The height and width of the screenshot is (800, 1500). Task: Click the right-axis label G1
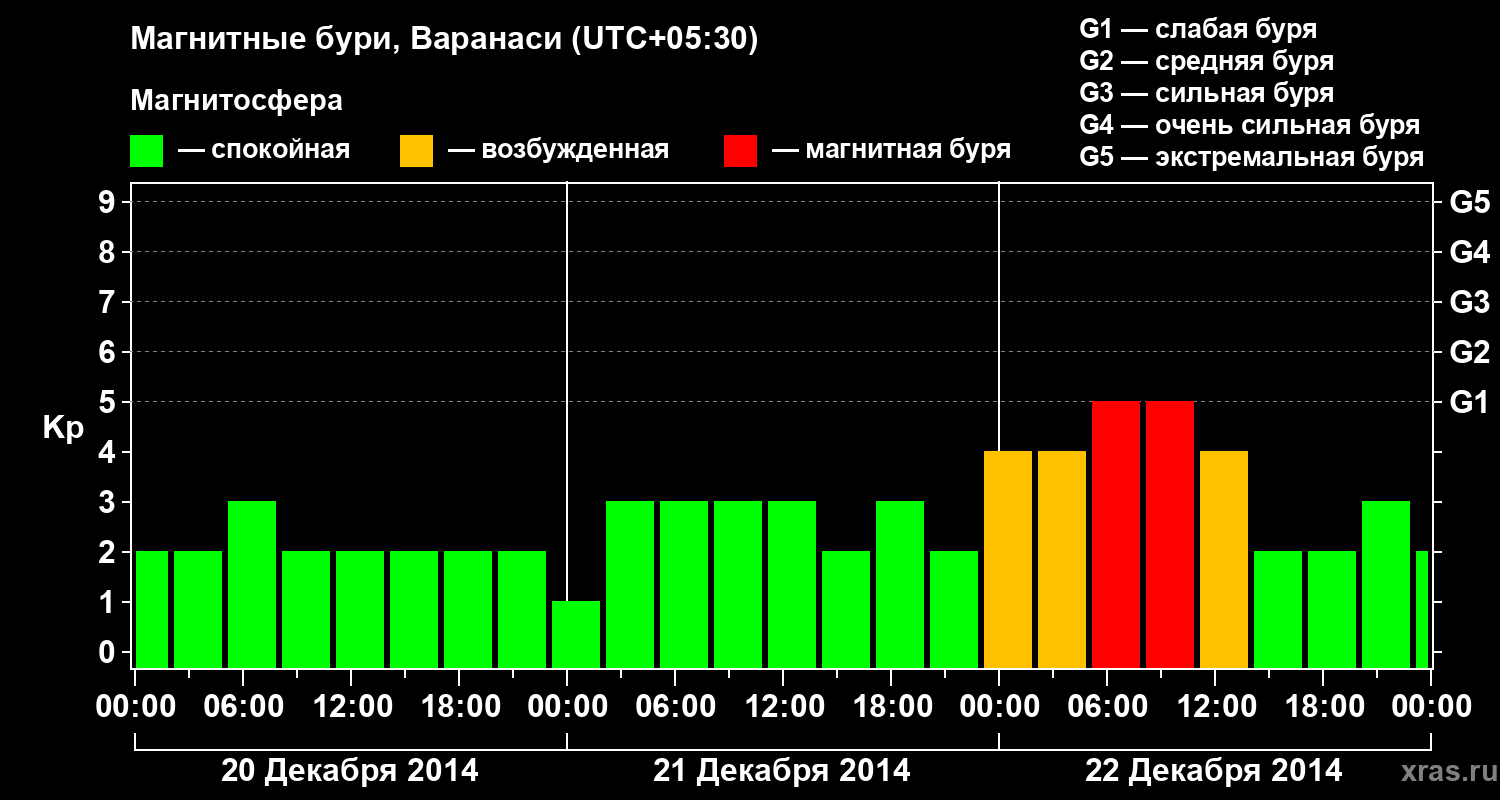1469,402
